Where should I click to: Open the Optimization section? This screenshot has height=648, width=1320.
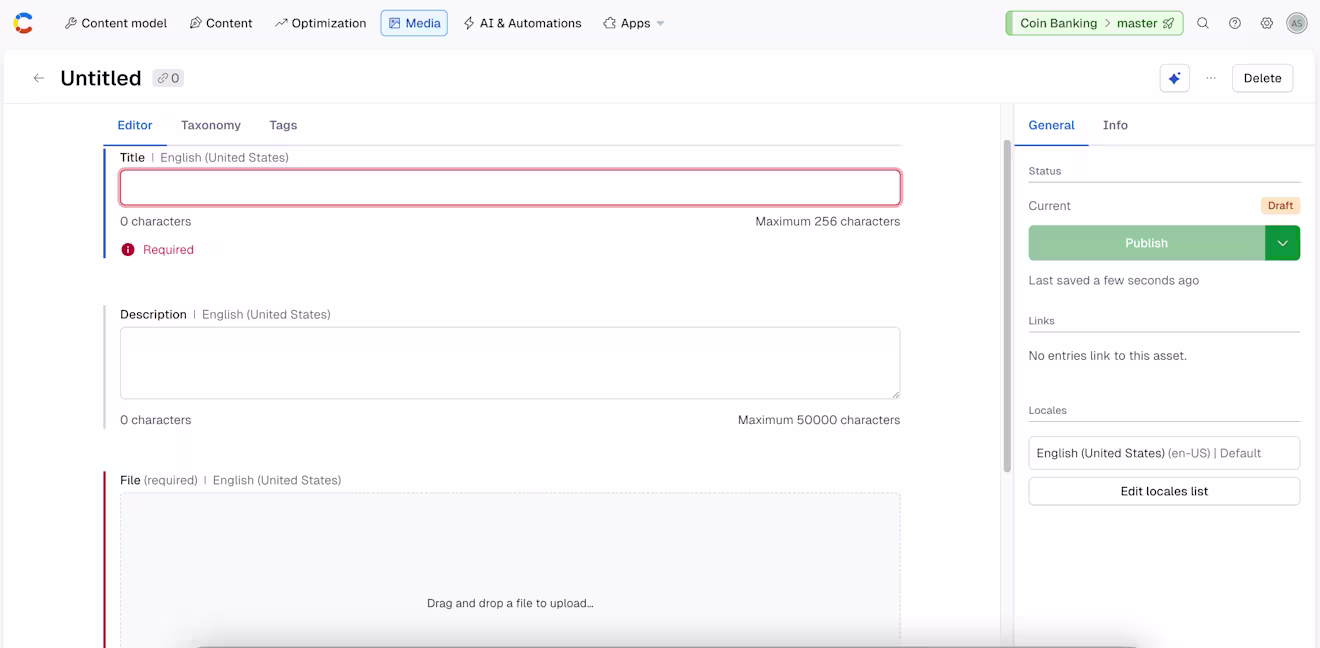320,23
